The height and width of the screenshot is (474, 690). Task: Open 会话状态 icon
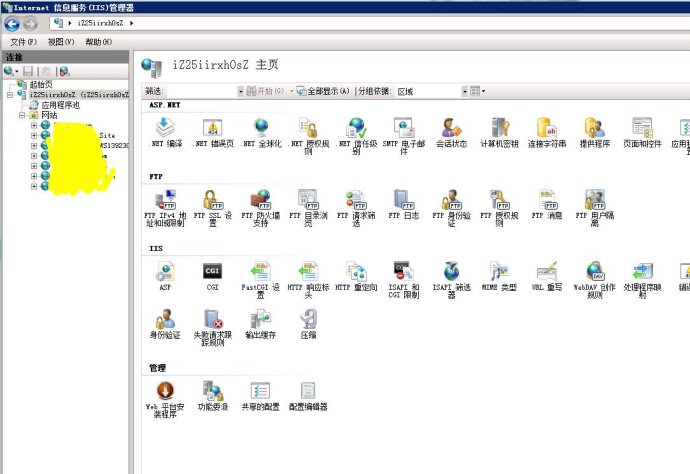click(x=451, y=128)
